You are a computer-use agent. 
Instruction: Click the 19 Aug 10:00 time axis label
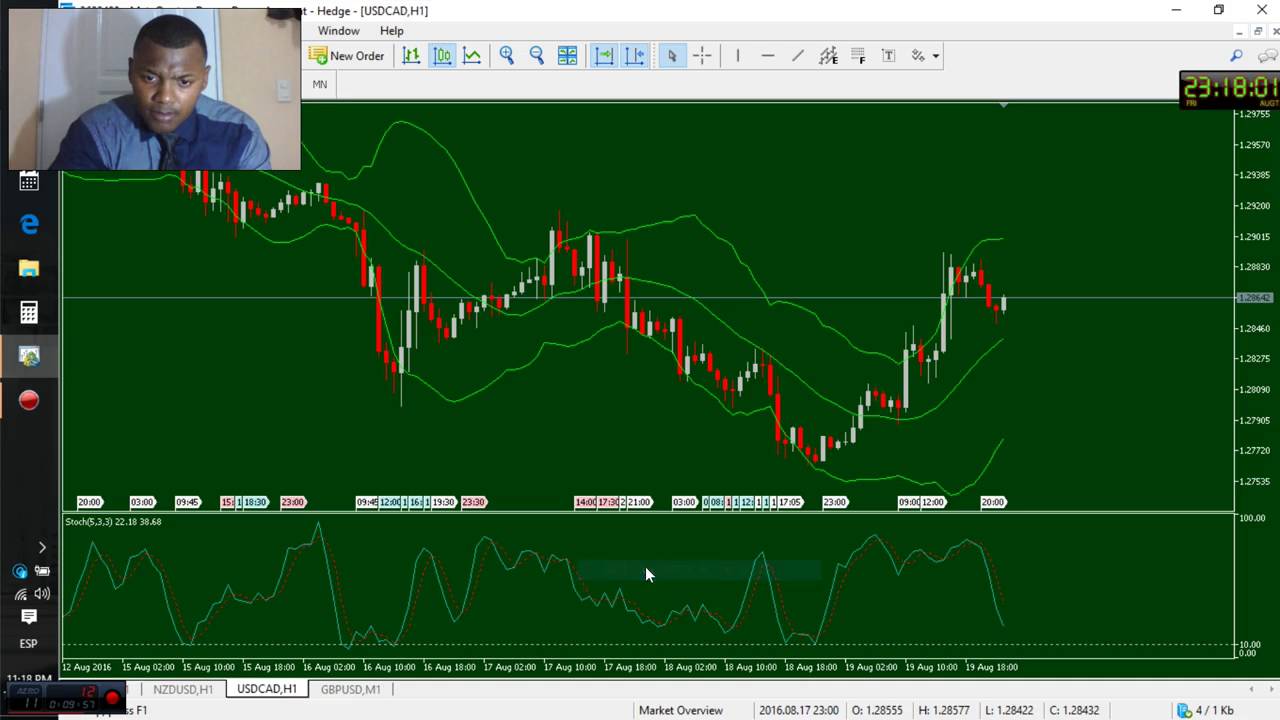(931, 667)
